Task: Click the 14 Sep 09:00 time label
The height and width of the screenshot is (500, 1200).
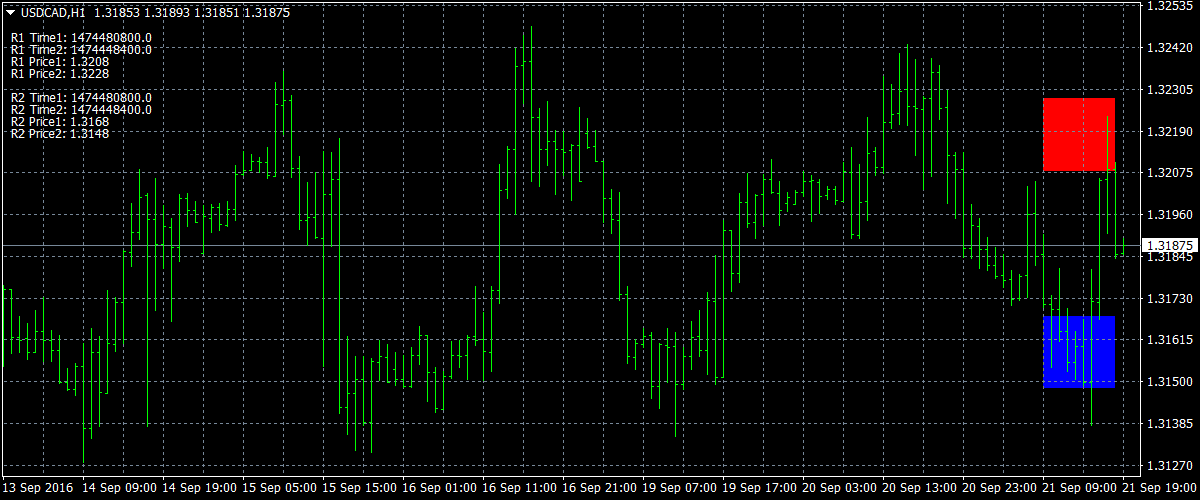Action: (x=119, y=488)
